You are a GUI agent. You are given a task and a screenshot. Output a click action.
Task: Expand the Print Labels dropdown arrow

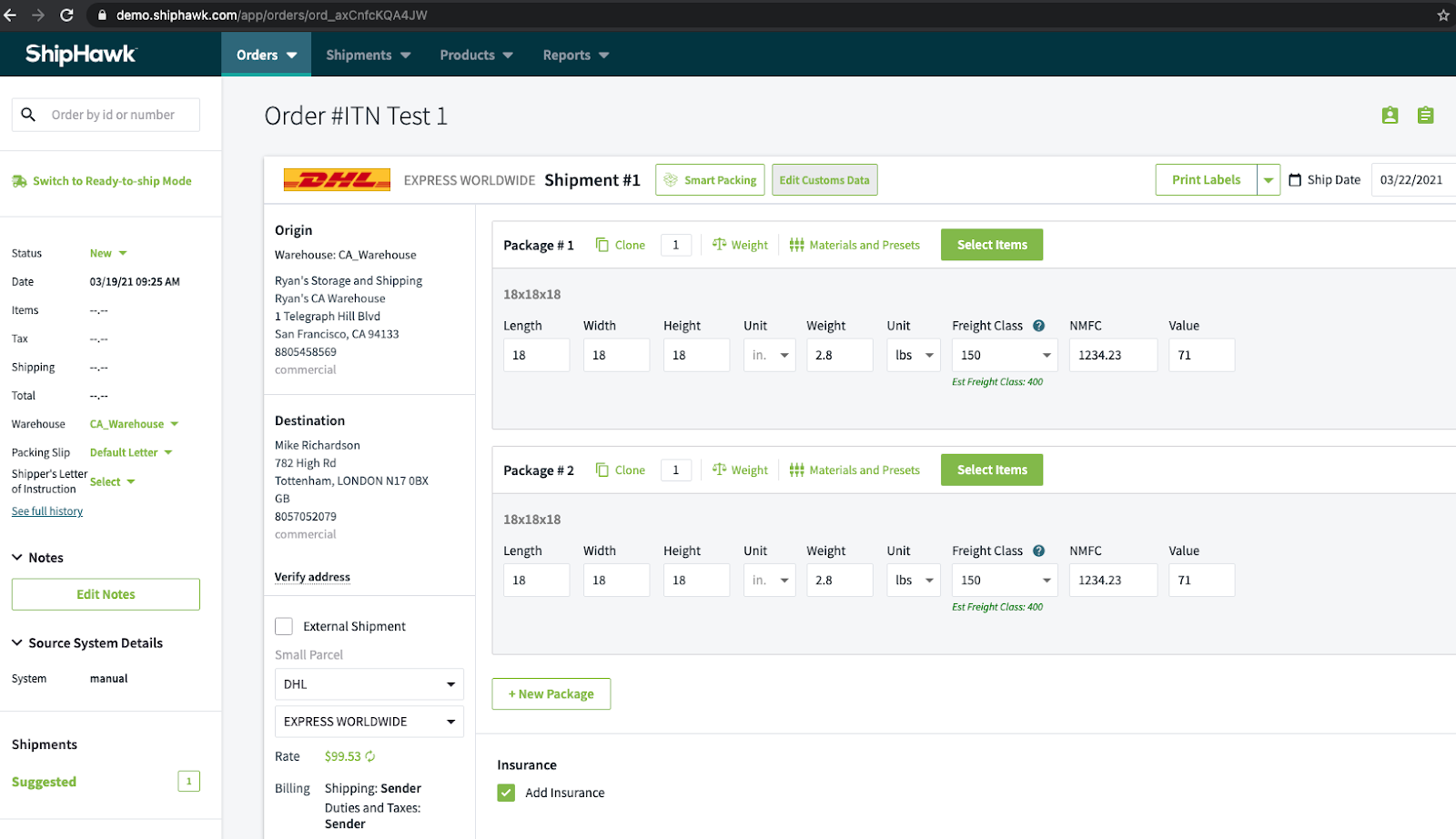tap(1269, 179)
